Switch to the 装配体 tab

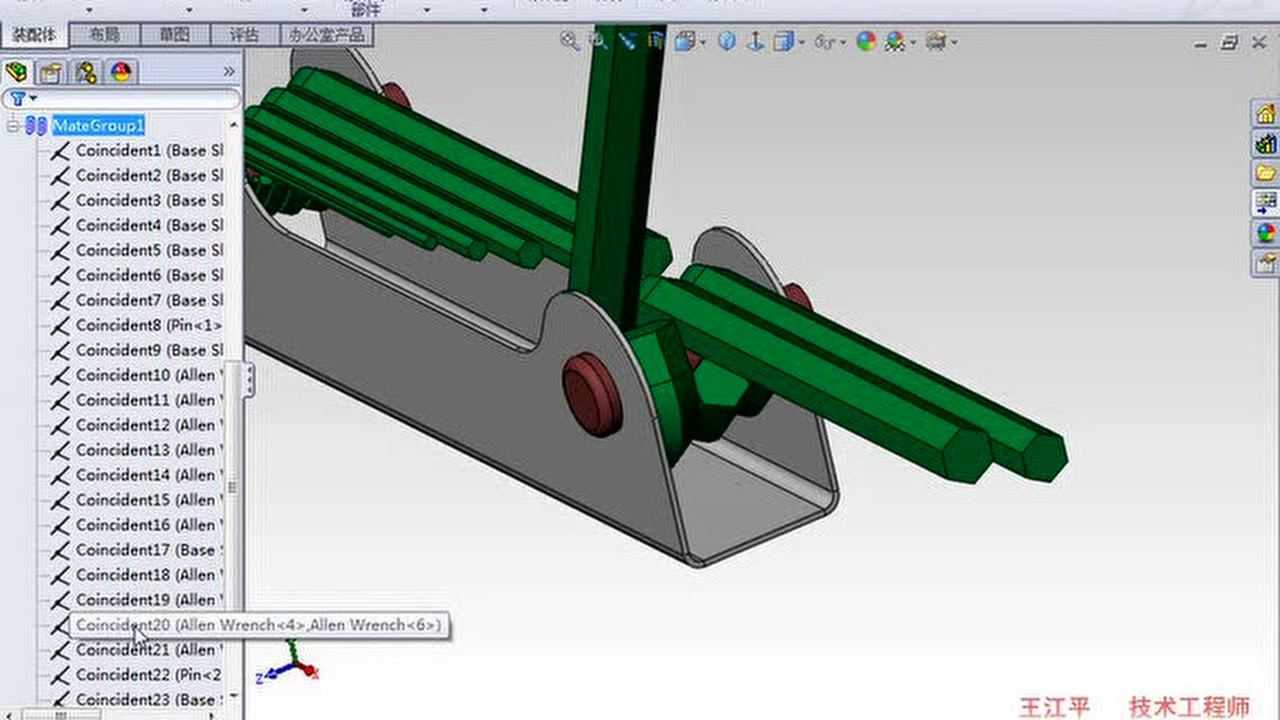pyautogui.click(x=34, y=35)
